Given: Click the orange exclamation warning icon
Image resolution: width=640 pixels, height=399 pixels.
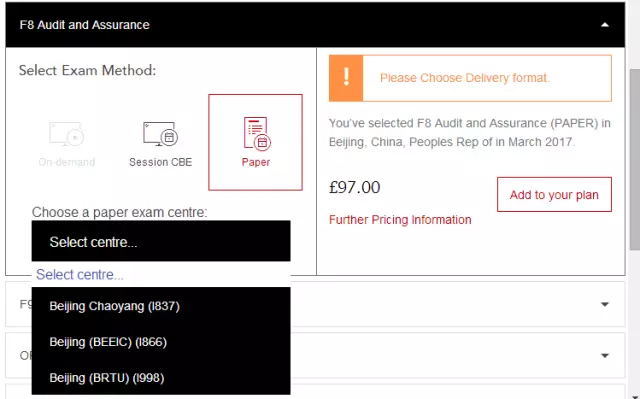Looking at the screenshot, I should click(346, 78).
